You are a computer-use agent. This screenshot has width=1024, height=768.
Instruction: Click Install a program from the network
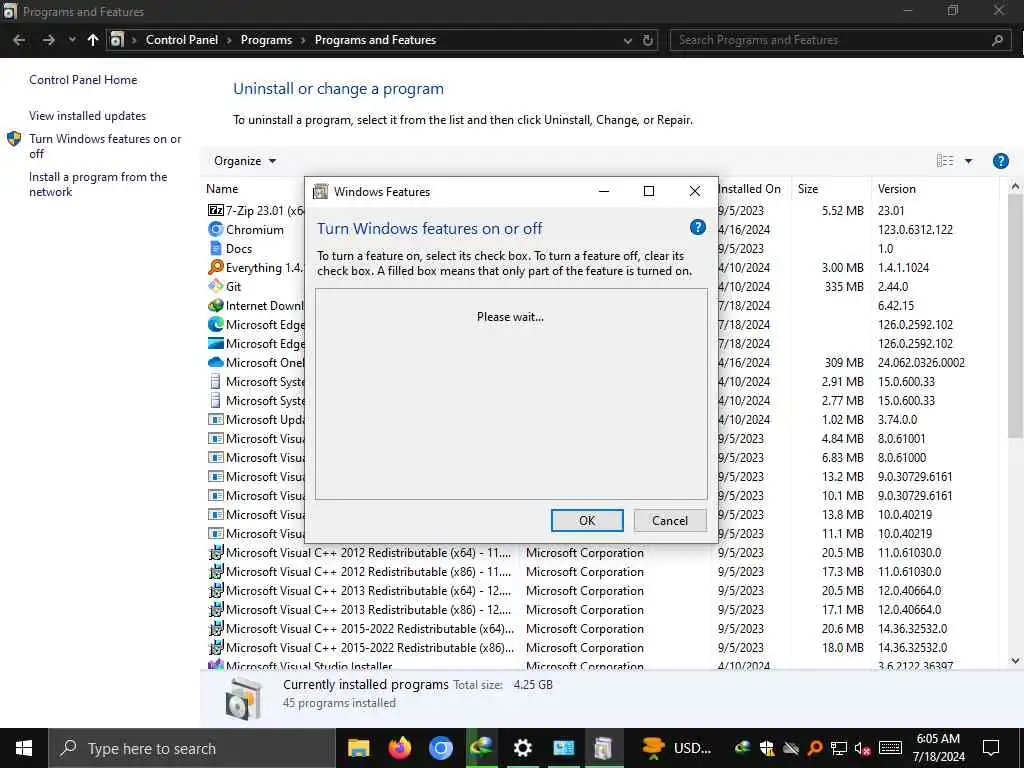pos(98,184)
